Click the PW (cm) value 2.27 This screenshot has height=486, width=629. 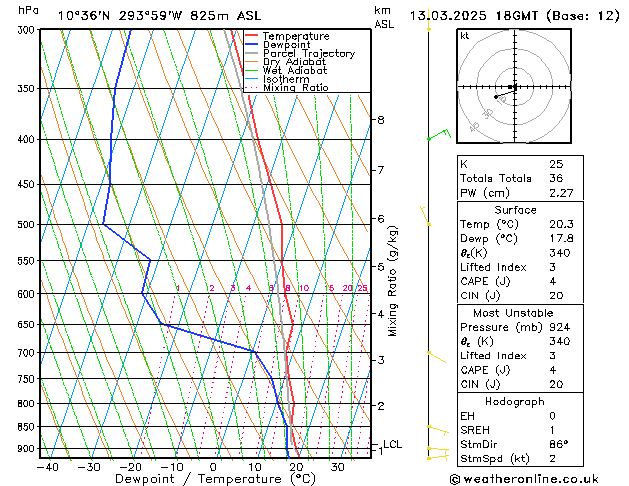click(x=561, y=193)
